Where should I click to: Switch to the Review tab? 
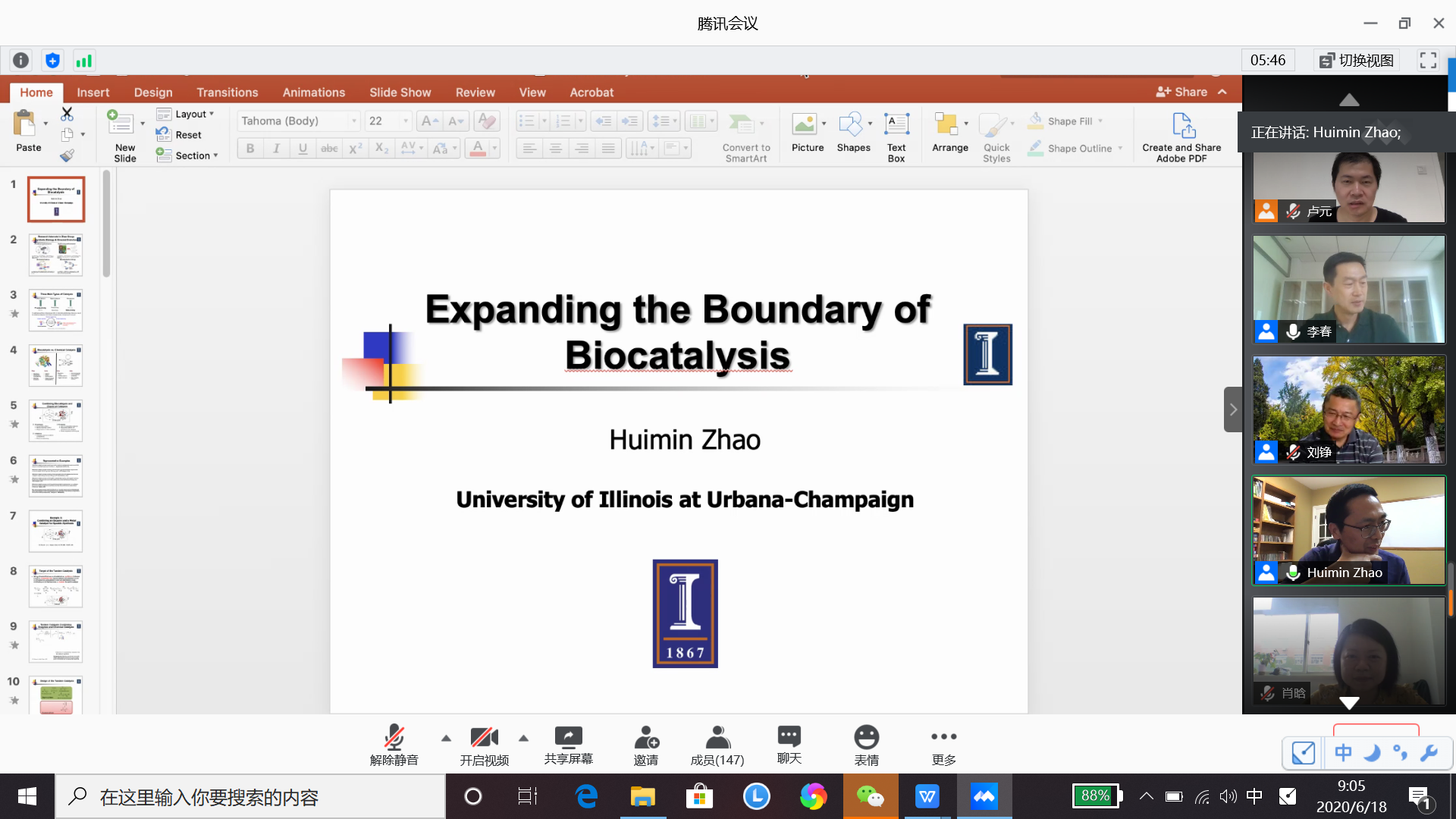pos(475,93)
